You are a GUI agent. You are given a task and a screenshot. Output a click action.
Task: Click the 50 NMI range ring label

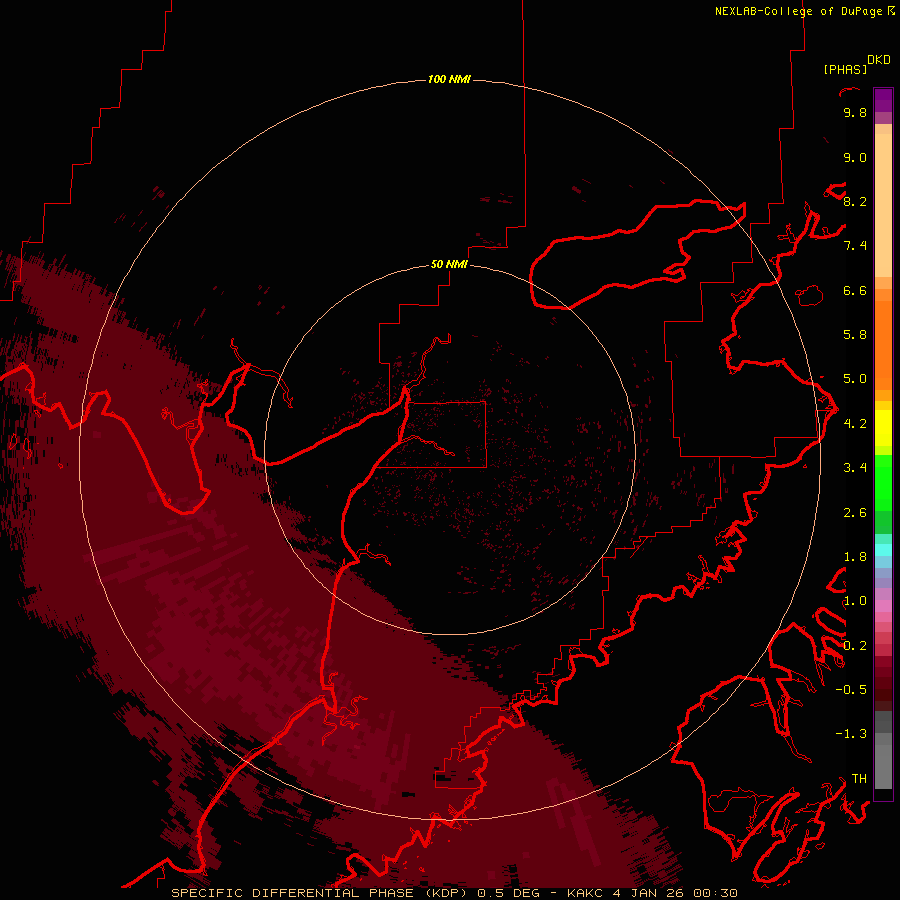449,264
